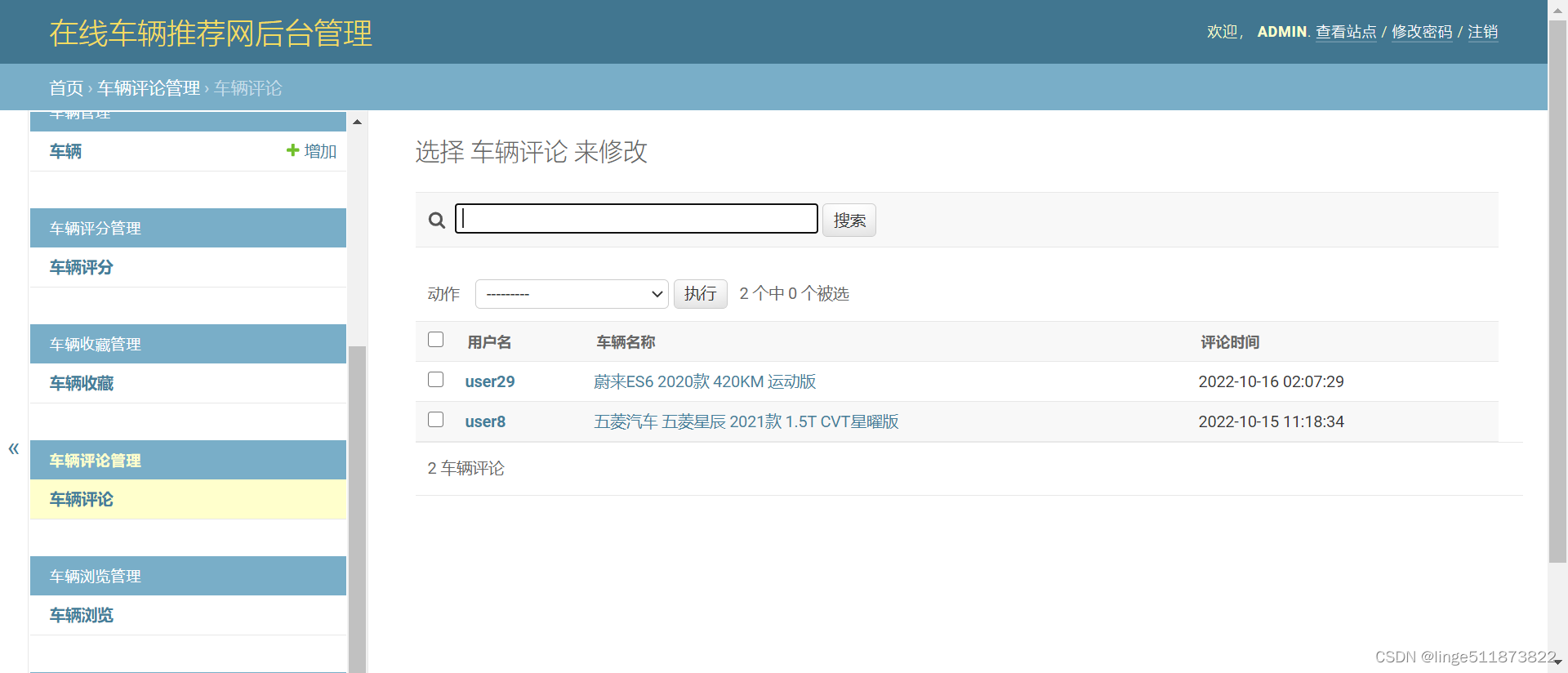The image size is (1568, 673).
Task: Click the 注销 logout link
Action: coord(1482,32)
